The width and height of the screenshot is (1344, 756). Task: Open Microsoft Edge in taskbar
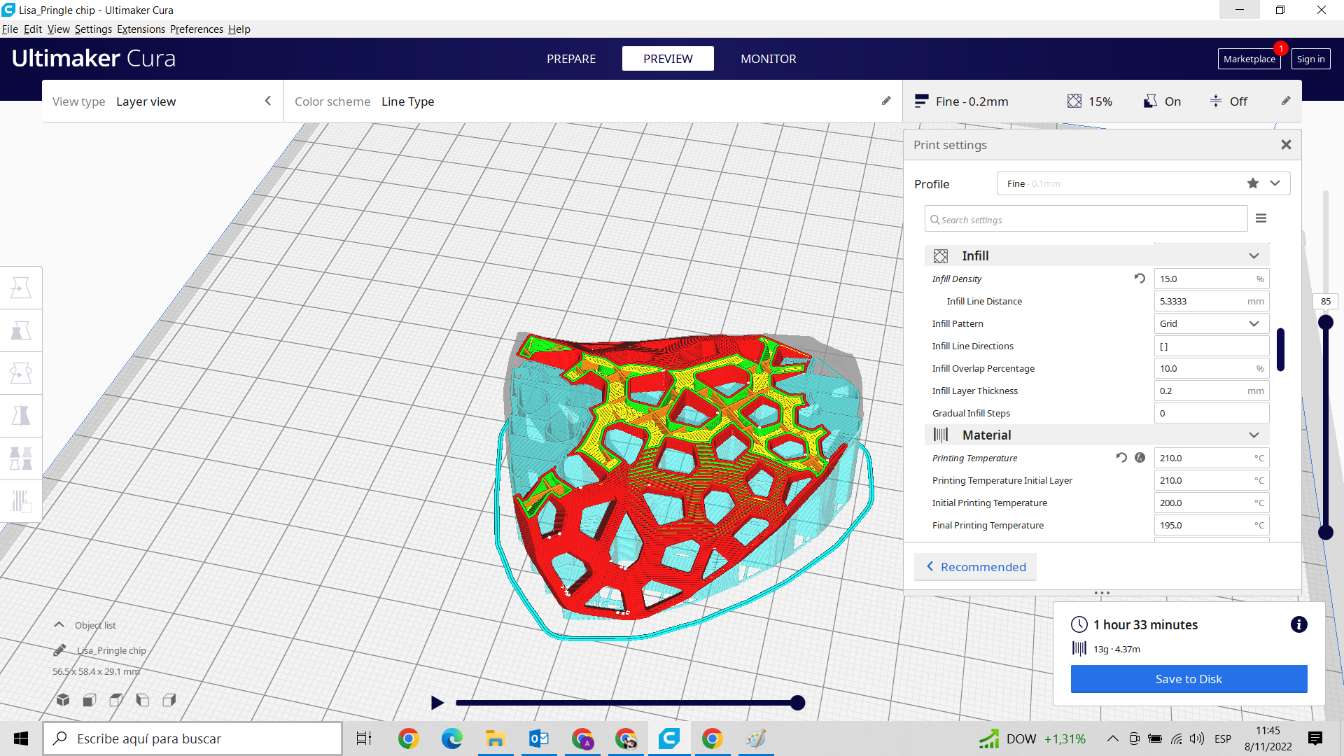(452, 739)
